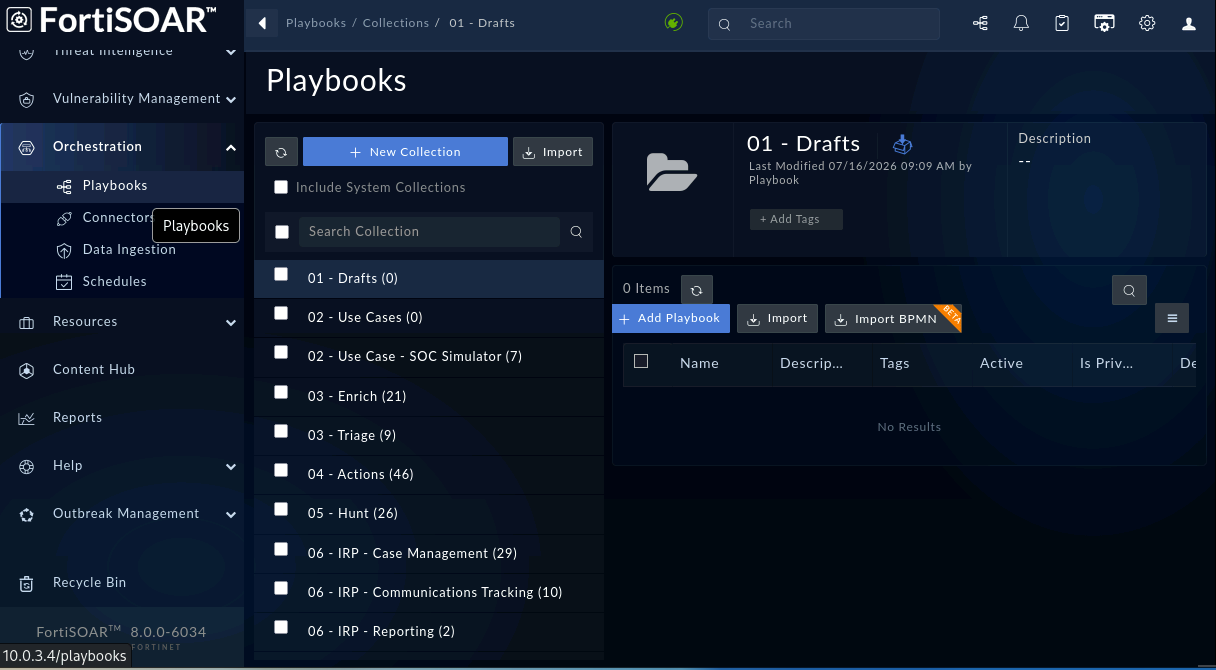Go to Content Hub
Screen dimensions: 1216x670
click(x=94, y=370)
